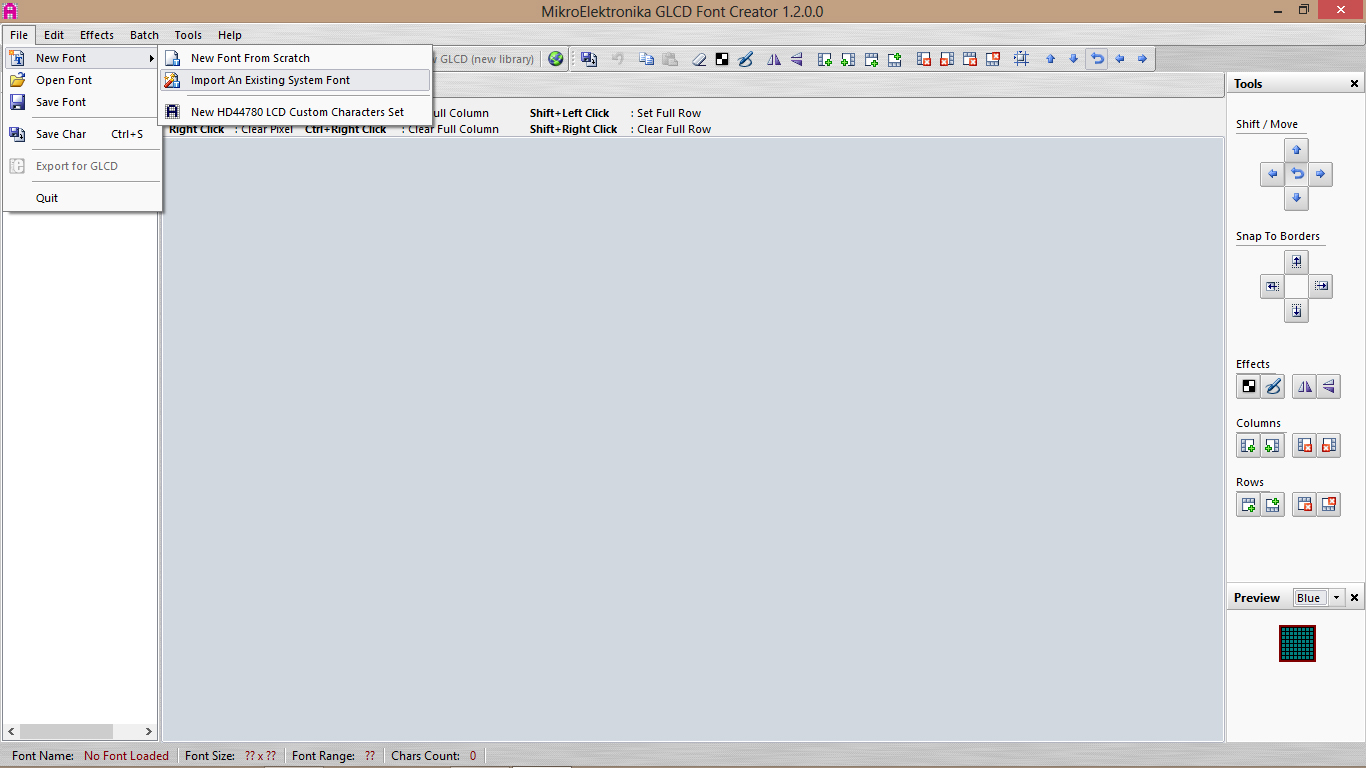
Task: Click shift left arrow in top toolbar
Action: [1120, 59]
